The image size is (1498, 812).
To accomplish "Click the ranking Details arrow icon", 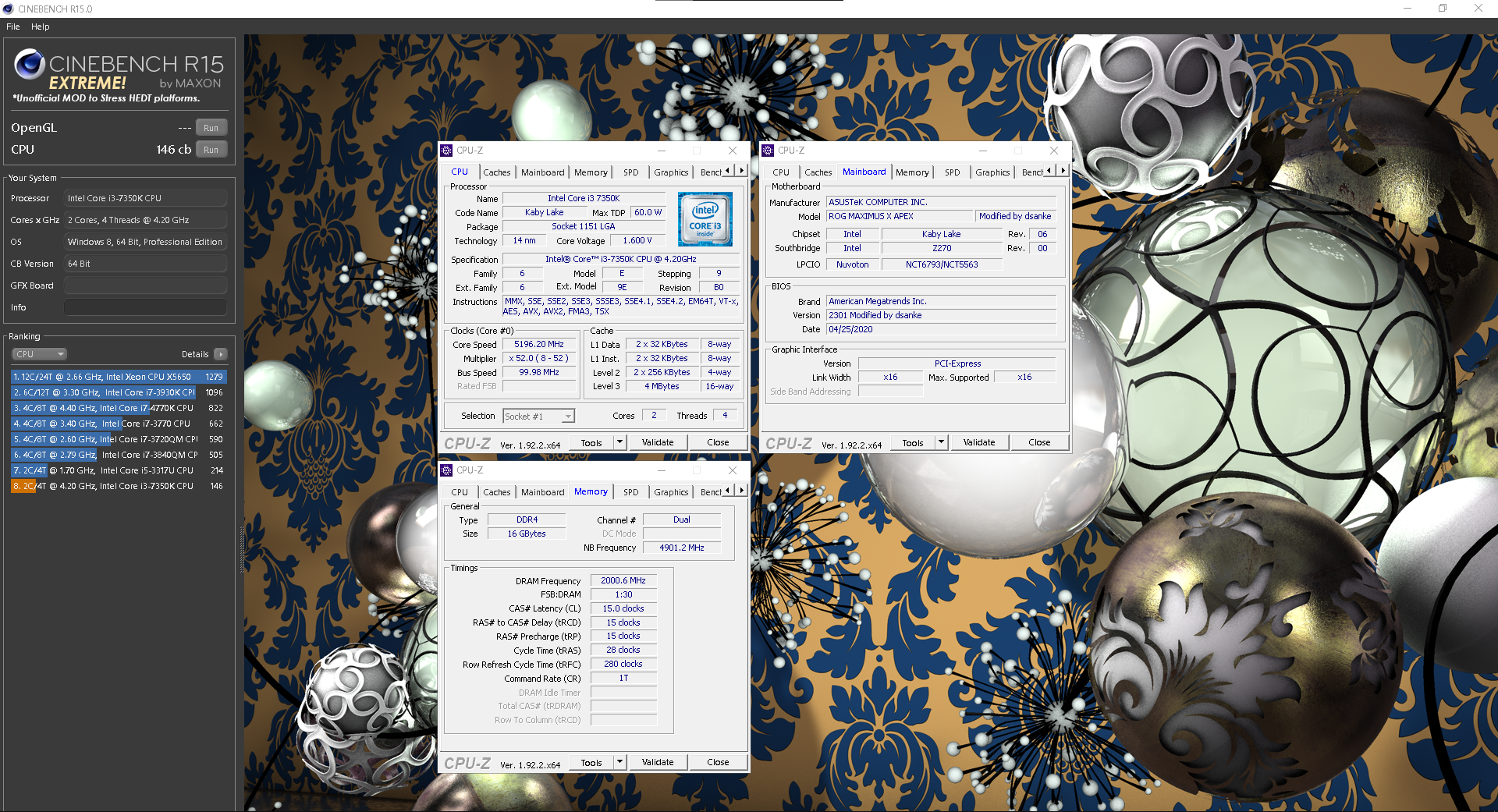I will click(x=221, y=354).
